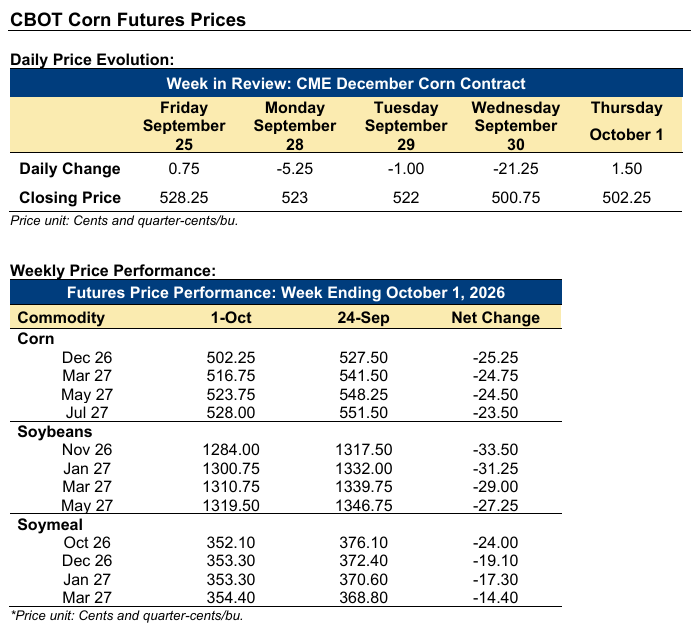Select the Soymeal Oct 26 net change -24.00
This screenshot has height=632, width=691.
495,543
